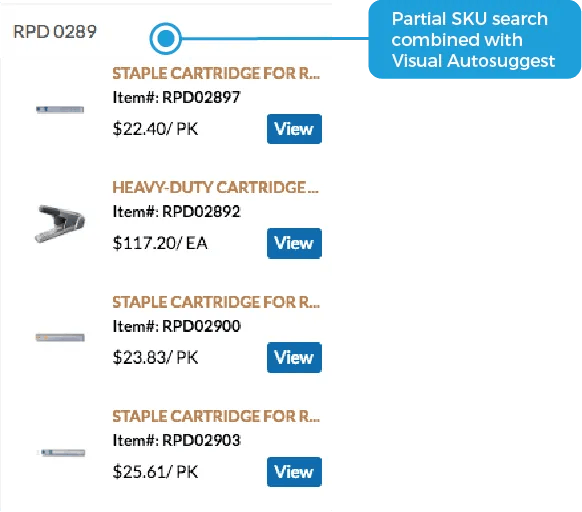
Task: Open the Partial SKU search callout bubble
Action: [474, 39]
